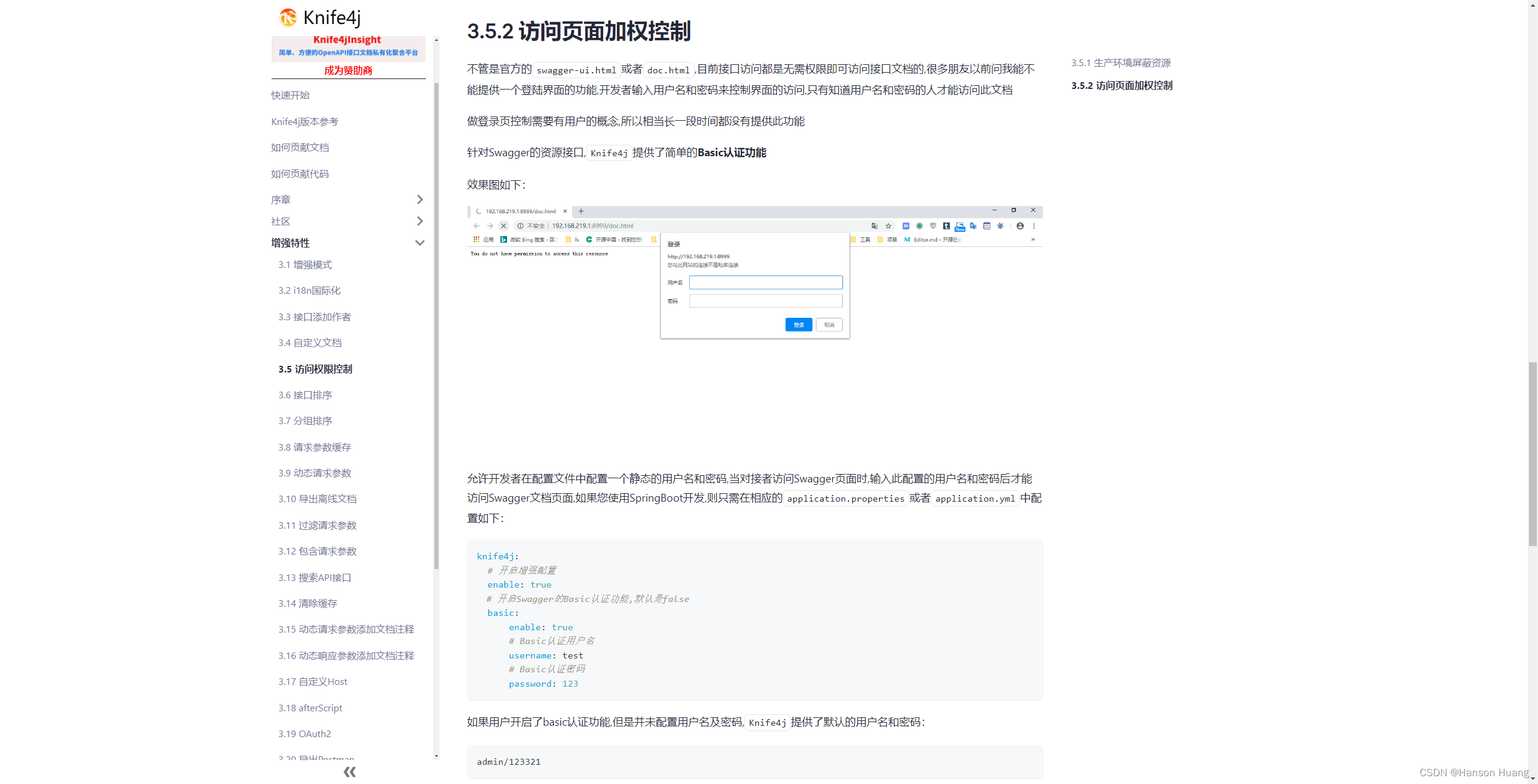Go to 3.4 自定义文档
1538x784 pixels.
[309, 342]
